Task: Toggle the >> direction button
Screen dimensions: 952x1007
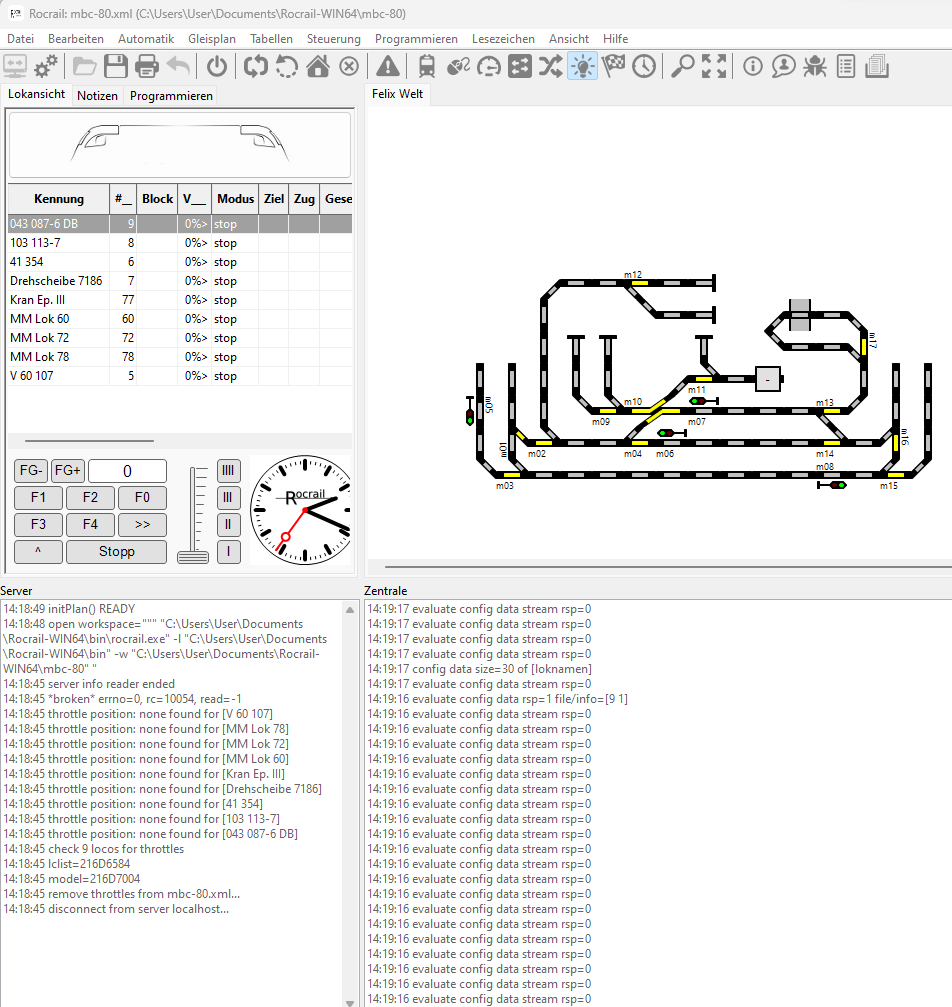Action: (142, 525)
